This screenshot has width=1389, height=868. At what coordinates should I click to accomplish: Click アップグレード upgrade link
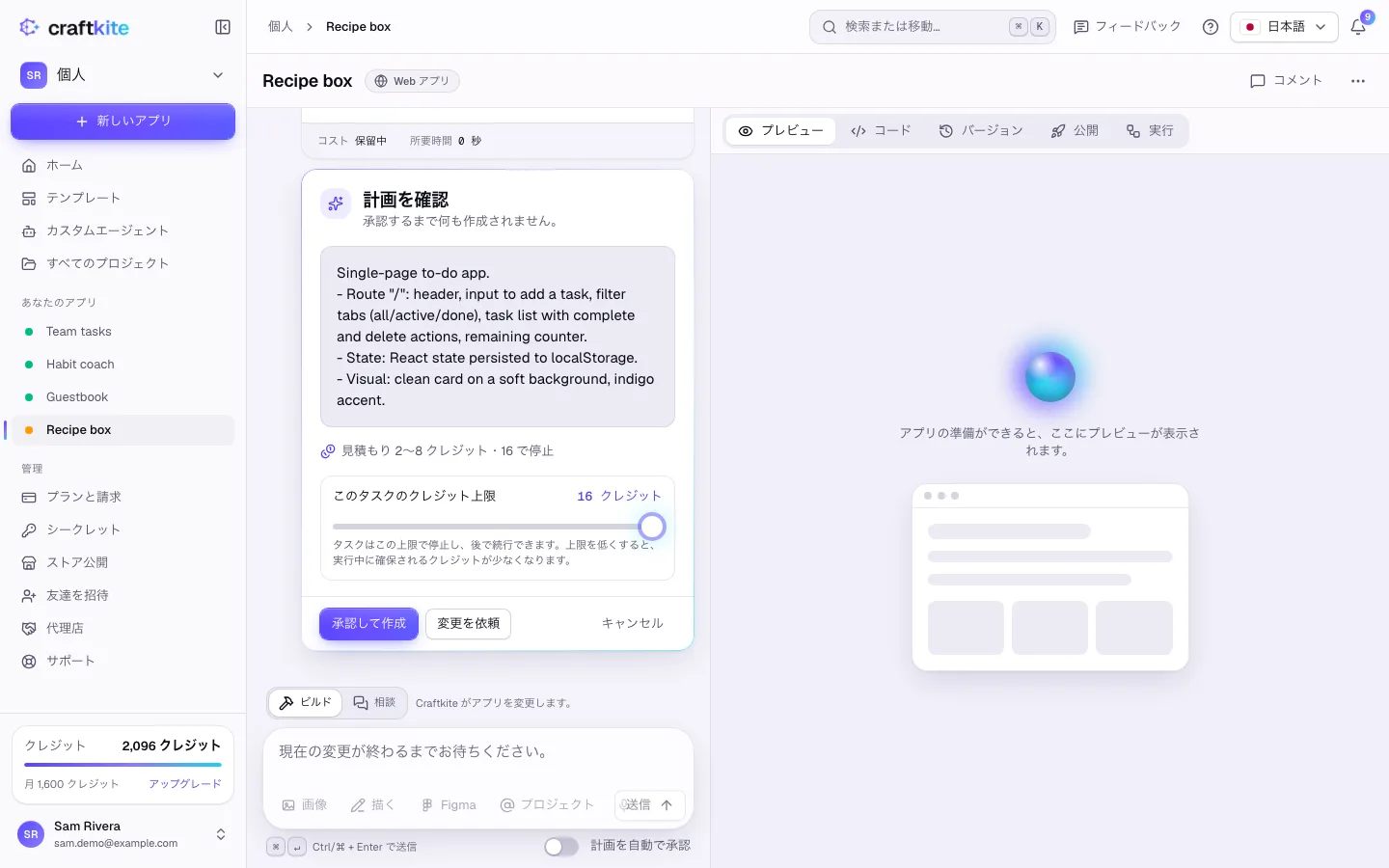click(185, 784)
